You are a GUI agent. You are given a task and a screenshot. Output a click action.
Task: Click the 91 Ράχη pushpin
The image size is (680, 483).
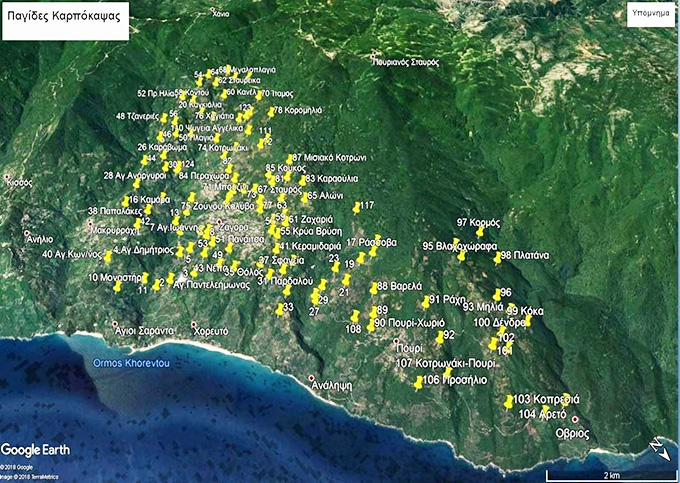coord(425,301)
